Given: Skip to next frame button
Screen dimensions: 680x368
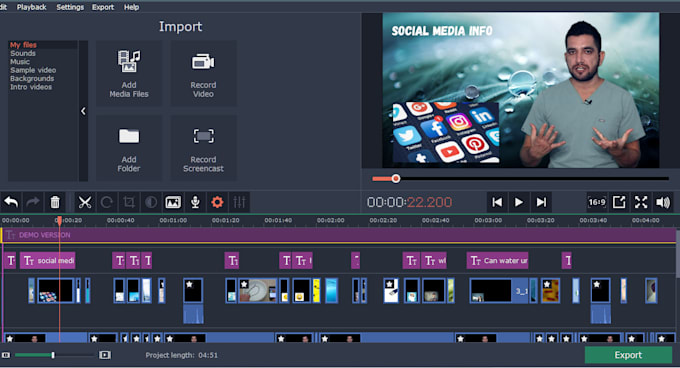Looking at the screenshot, I should coord(541,202).
